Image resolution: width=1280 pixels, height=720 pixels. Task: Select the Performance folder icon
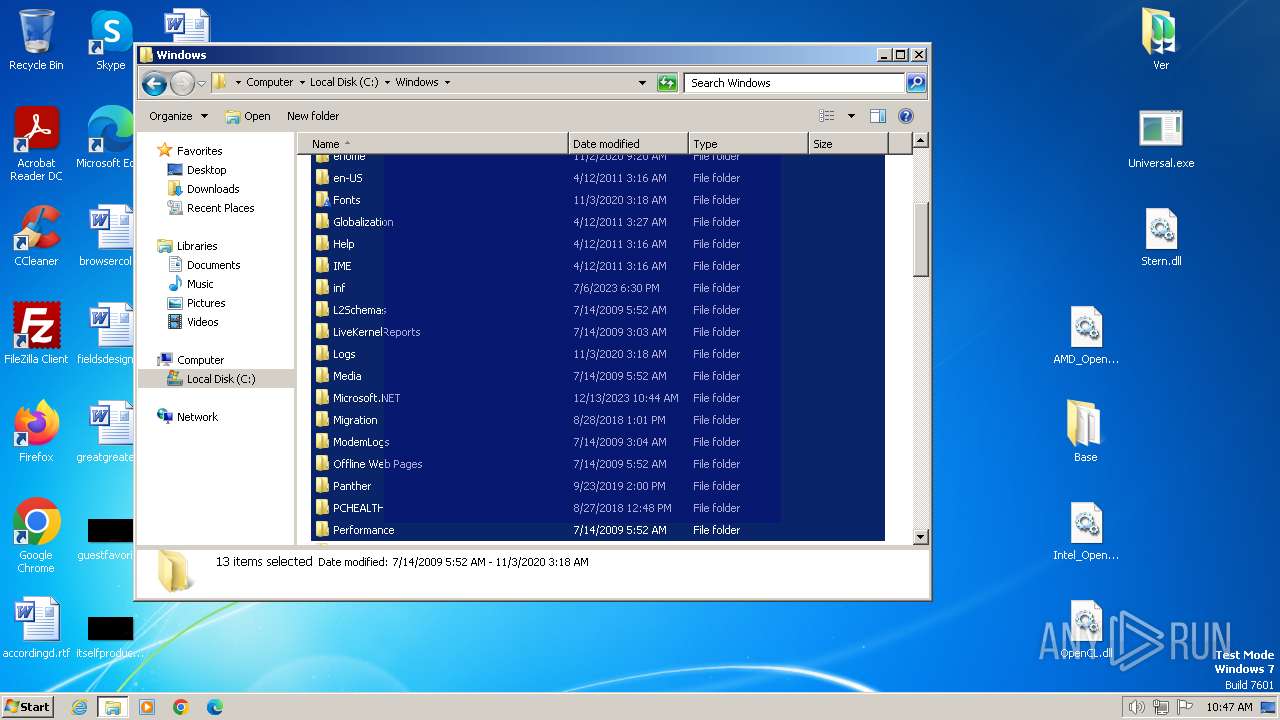point(322,530)
